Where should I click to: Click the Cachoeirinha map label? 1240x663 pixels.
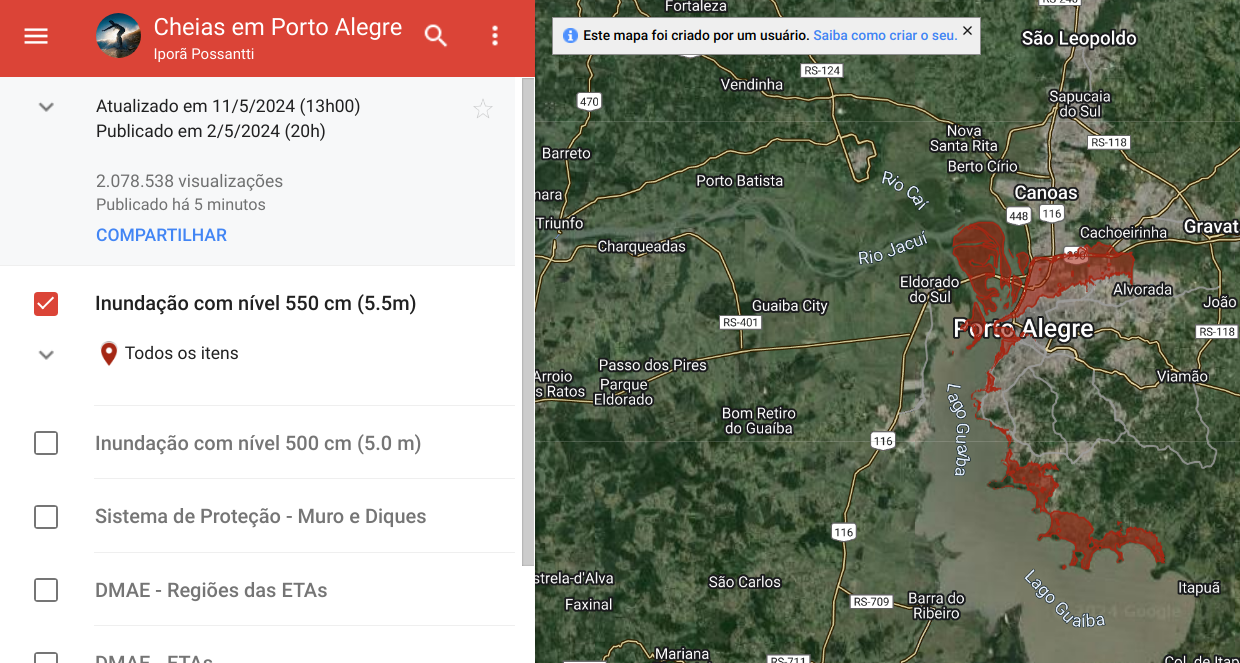[1123, 232]
